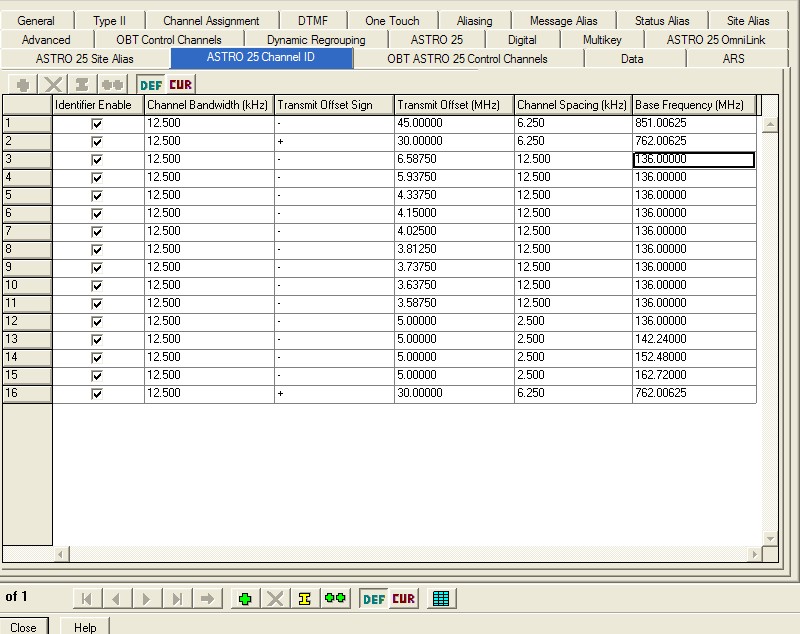The height and width of the screenshot is (634, 800).
Task: Click the greyed duplicate-rows icon above table
Action: click(x=112, y=85)
